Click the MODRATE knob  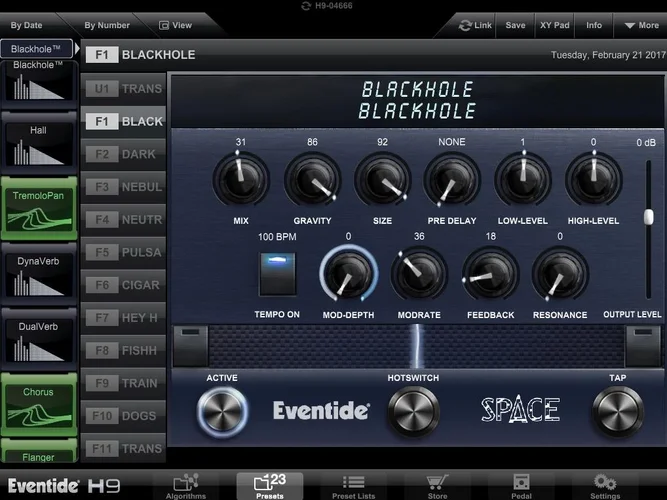[x=419, y=273]
